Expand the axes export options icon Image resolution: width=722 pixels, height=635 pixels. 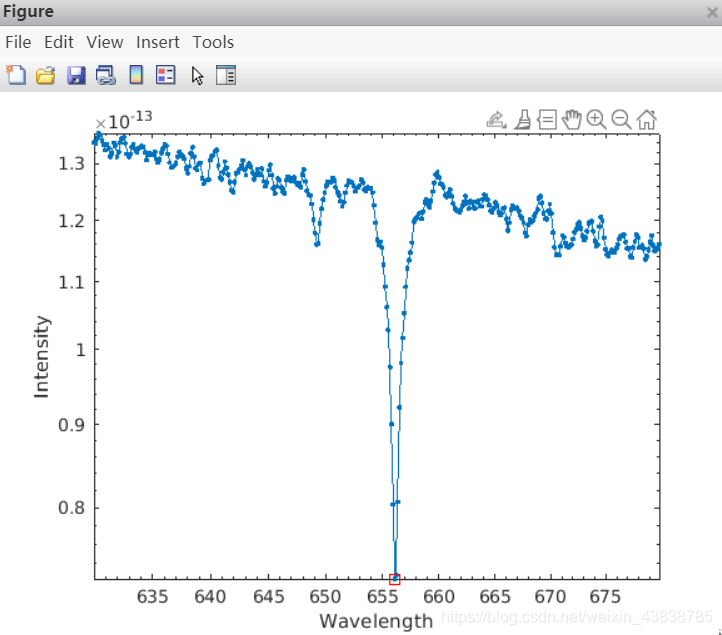[496, 120]
